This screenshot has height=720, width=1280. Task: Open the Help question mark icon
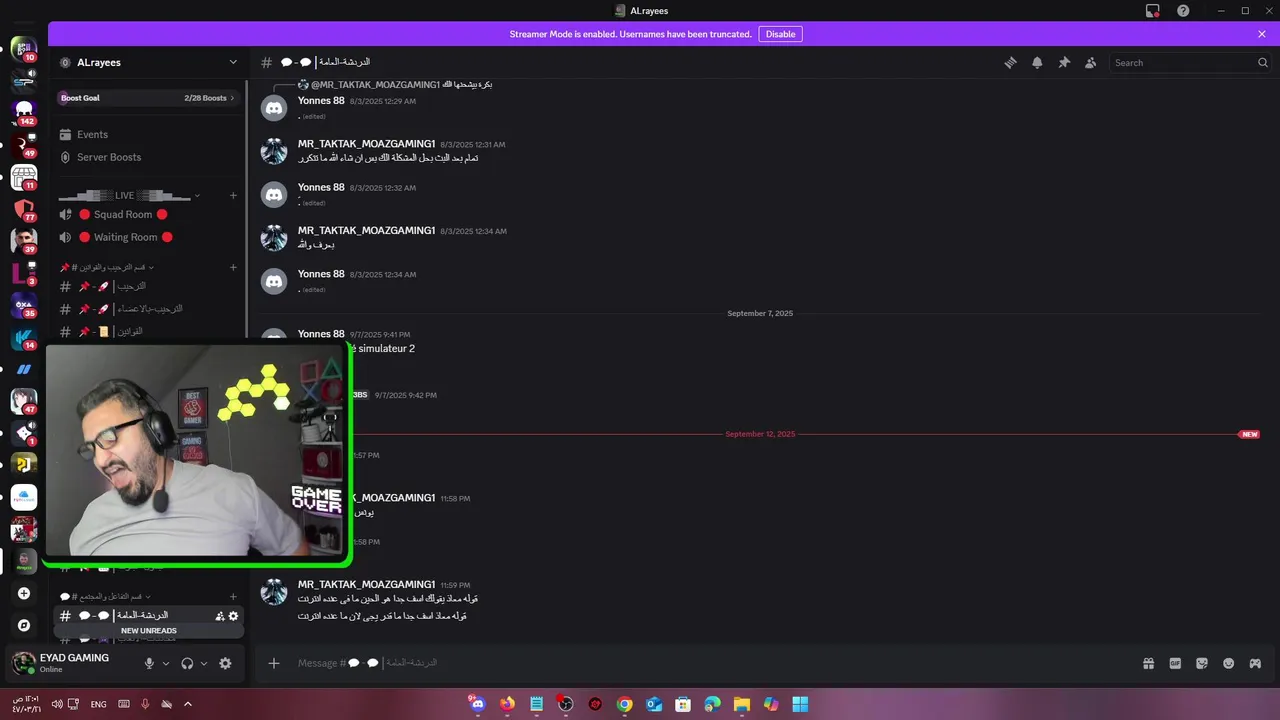(1183, 11)
